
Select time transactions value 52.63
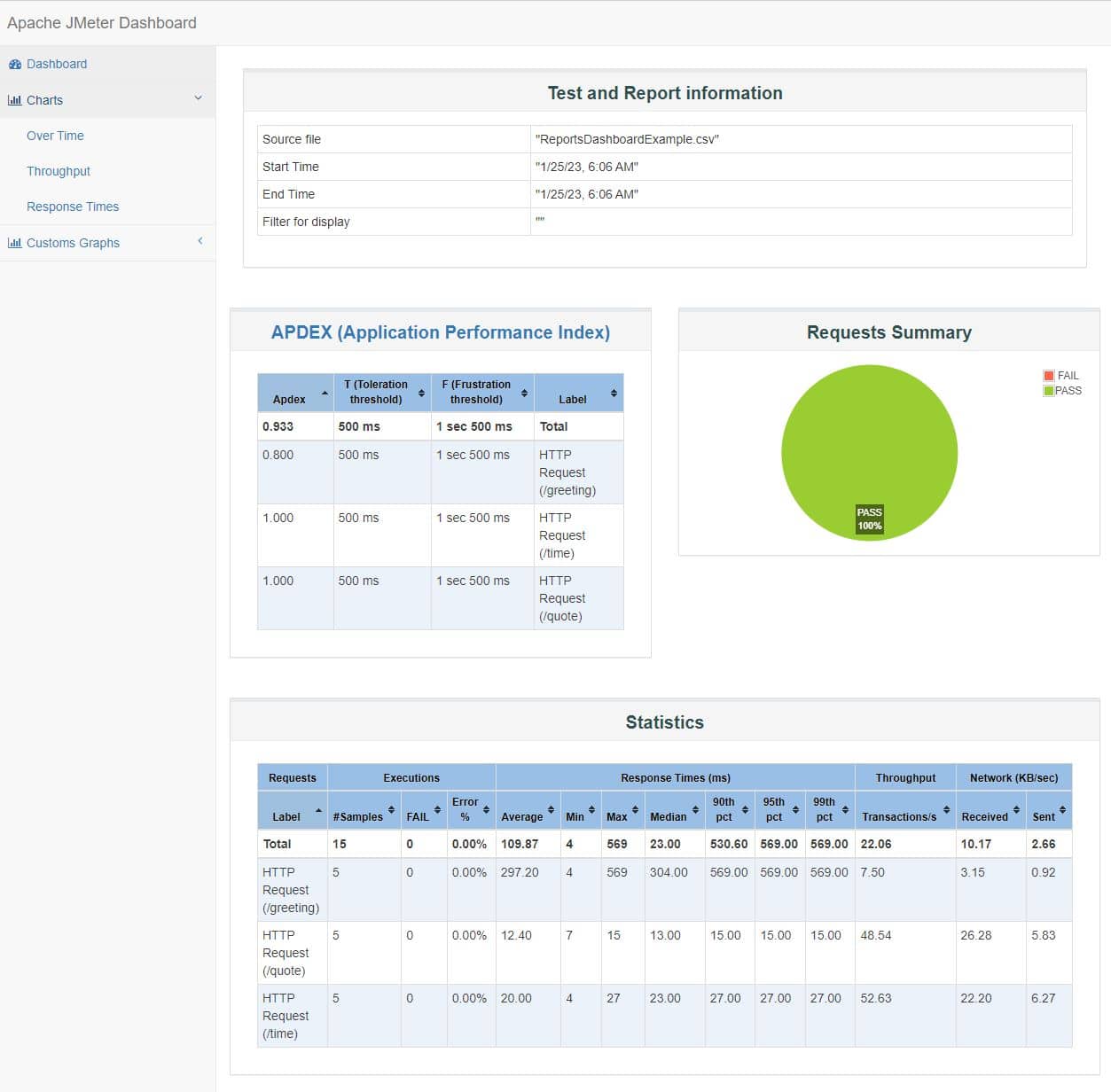coord(876,998)
